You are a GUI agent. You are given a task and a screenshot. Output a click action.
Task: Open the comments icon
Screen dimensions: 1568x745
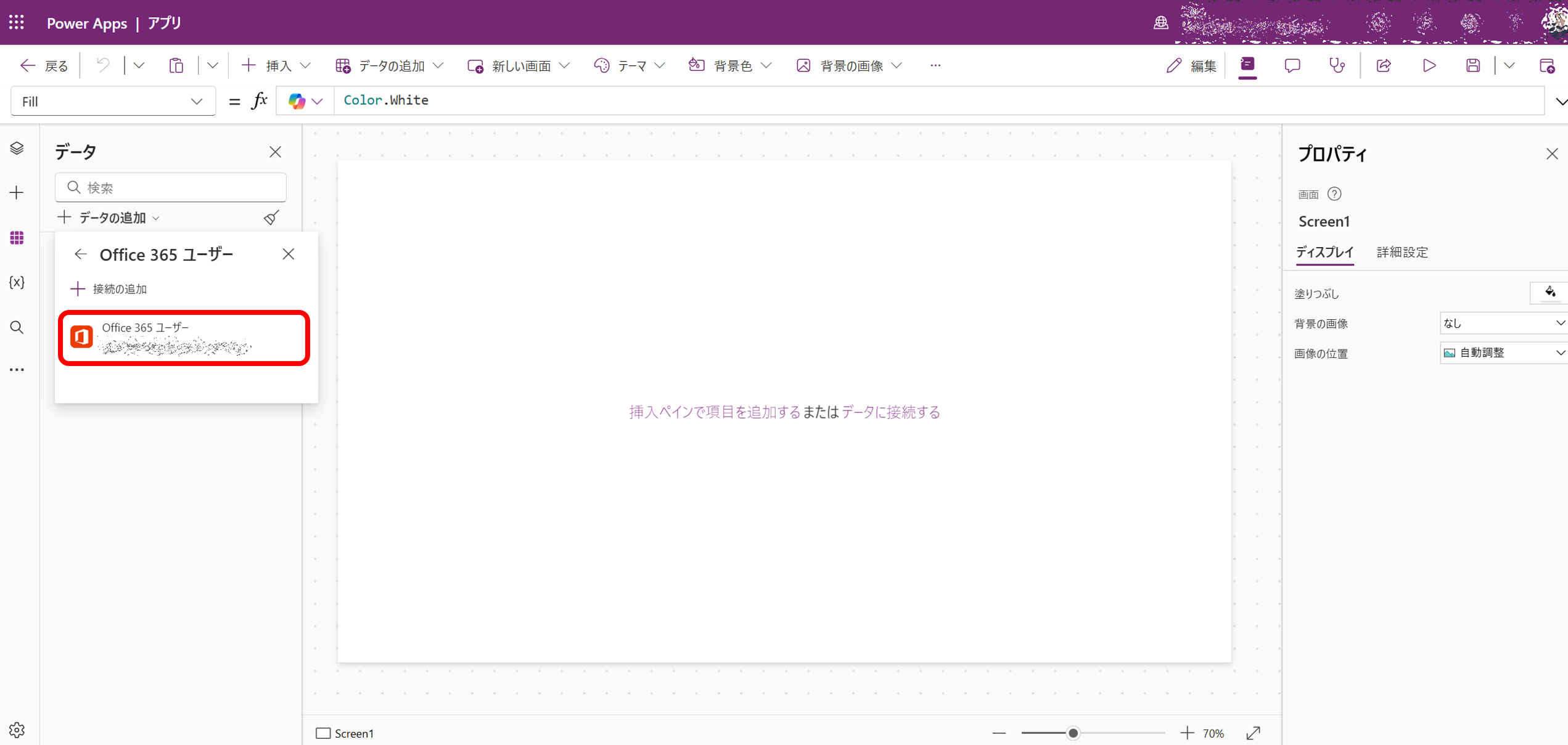1292,65
